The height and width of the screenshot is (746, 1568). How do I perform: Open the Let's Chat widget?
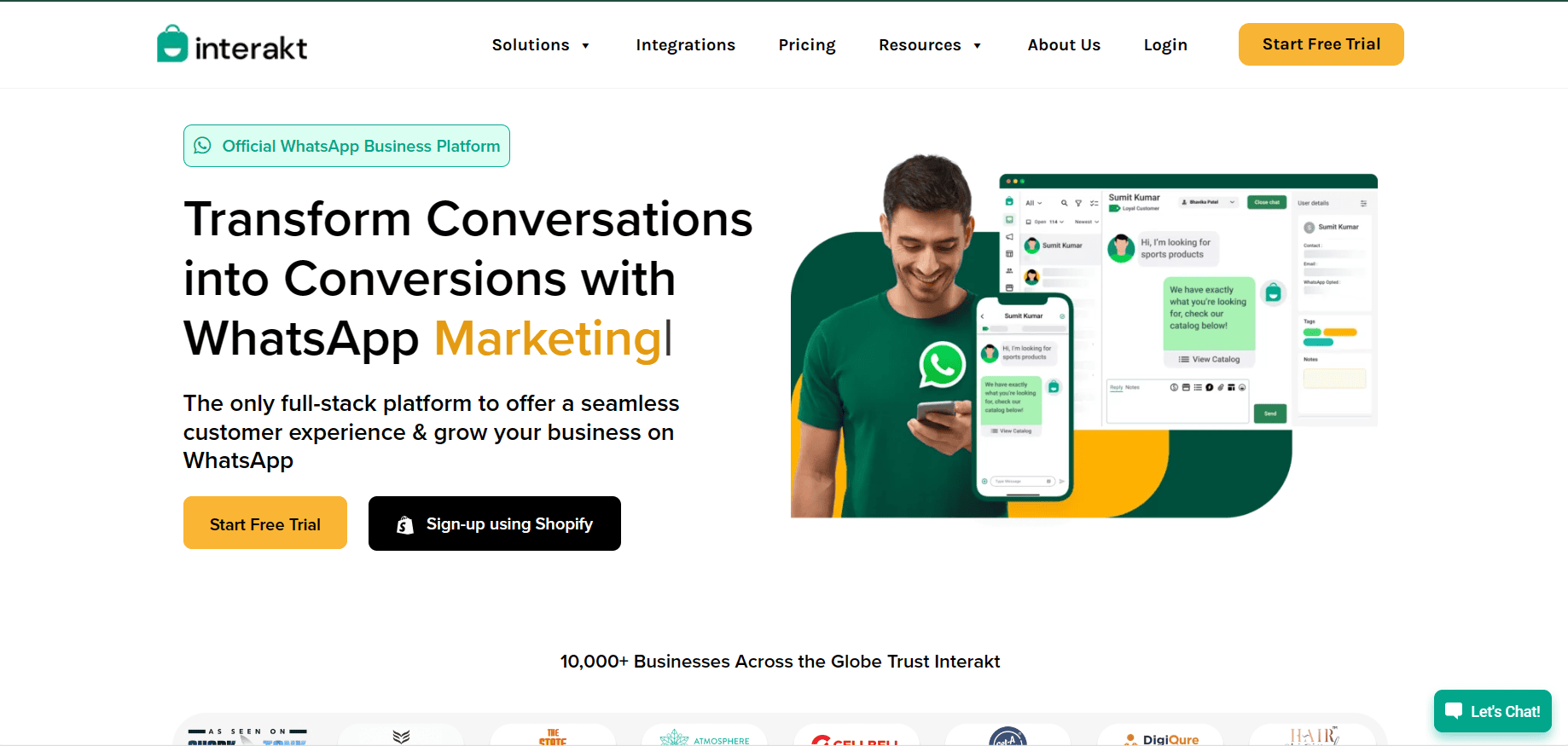pos(1493,711)
